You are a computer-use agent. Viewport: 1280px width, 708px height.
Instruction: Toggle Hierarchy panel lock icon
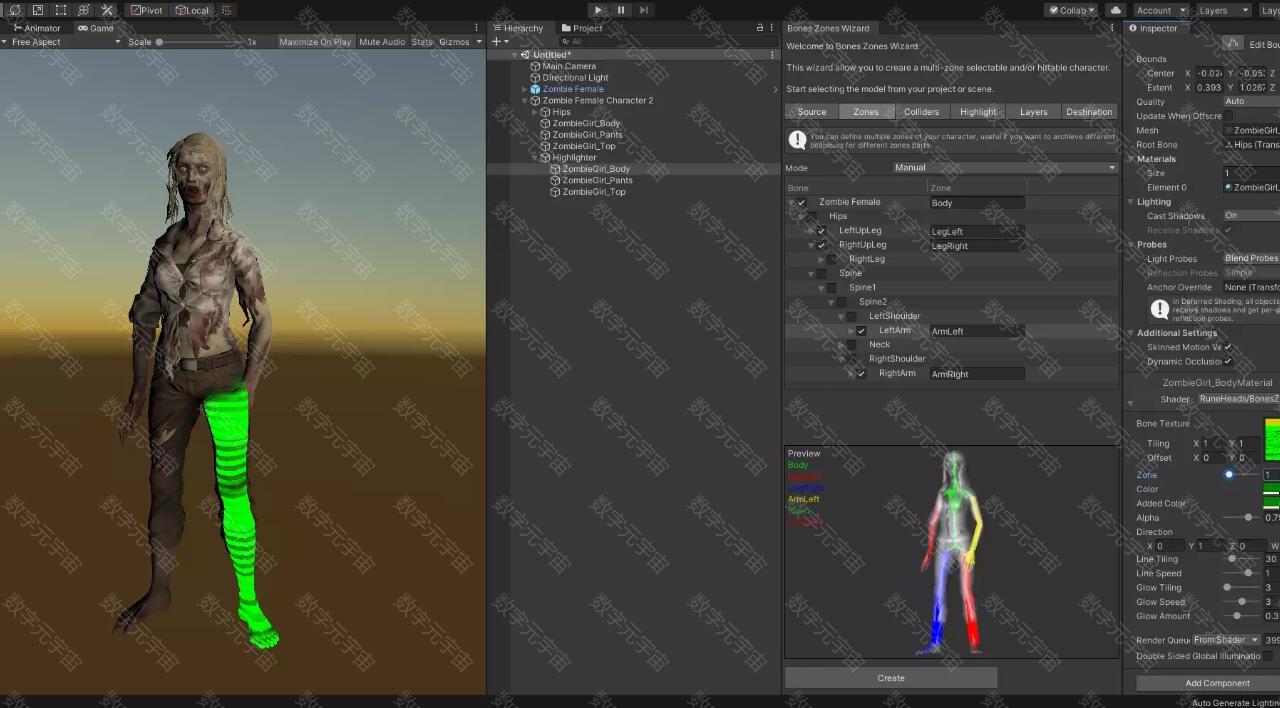pyautogui.click(x=760, y=28)
